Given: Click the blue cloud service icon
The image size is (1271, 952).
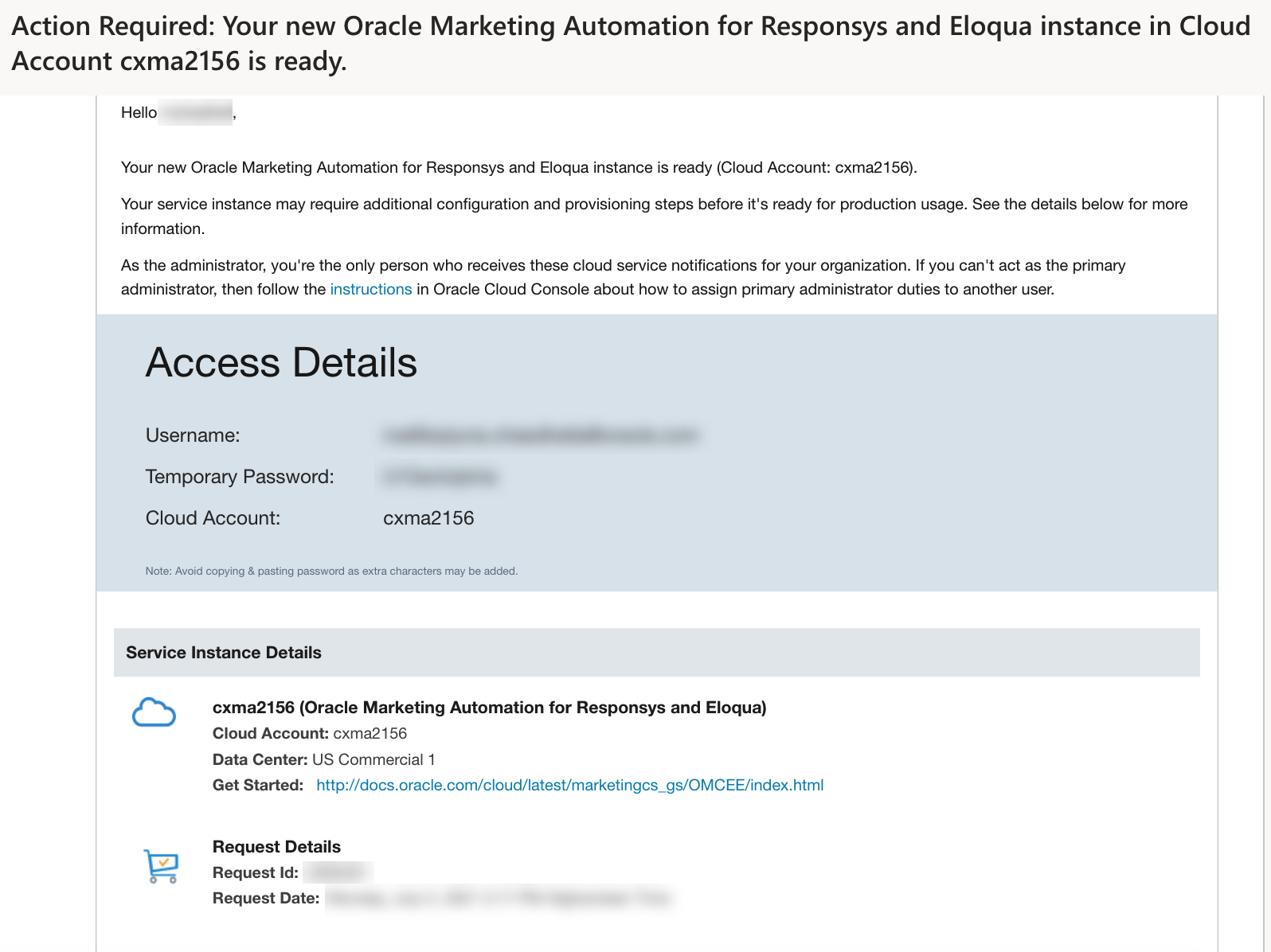Looking at the screenshot, I should click(154, 712).
